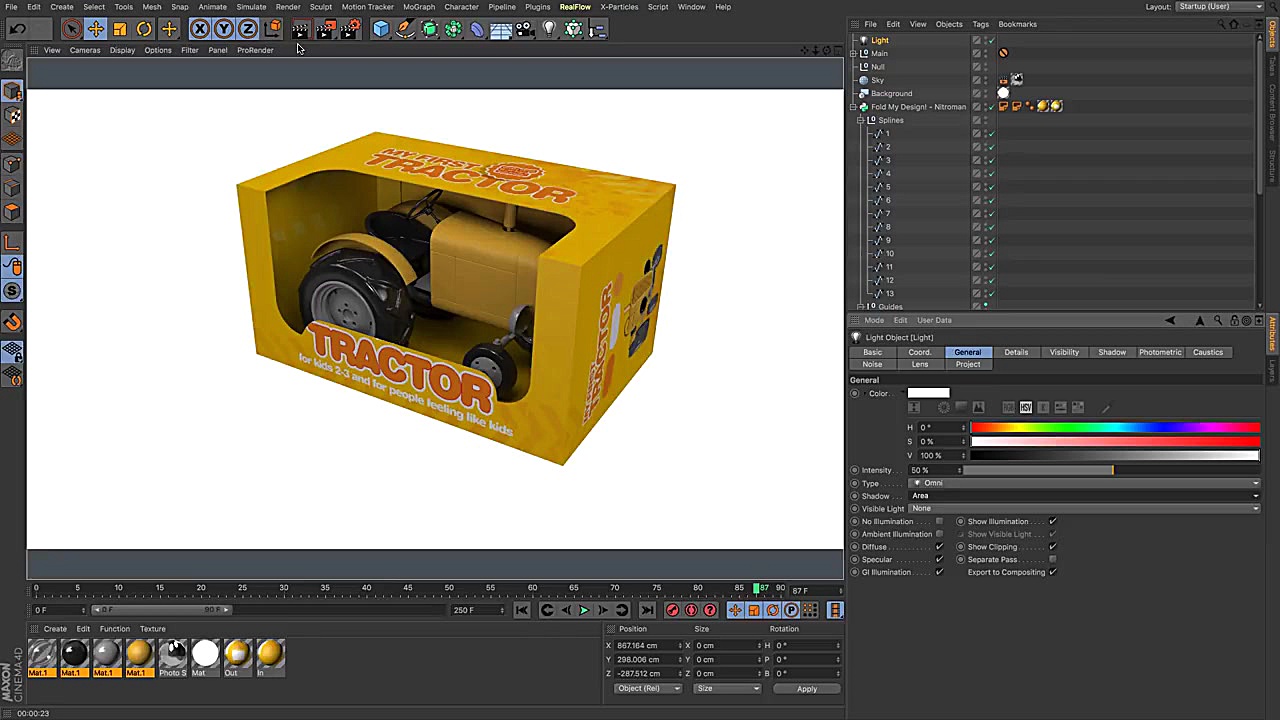Viewport: 1280px width, 720px height.
Task: Click the Light object icon in the toolbar
Action: (548, 28)
